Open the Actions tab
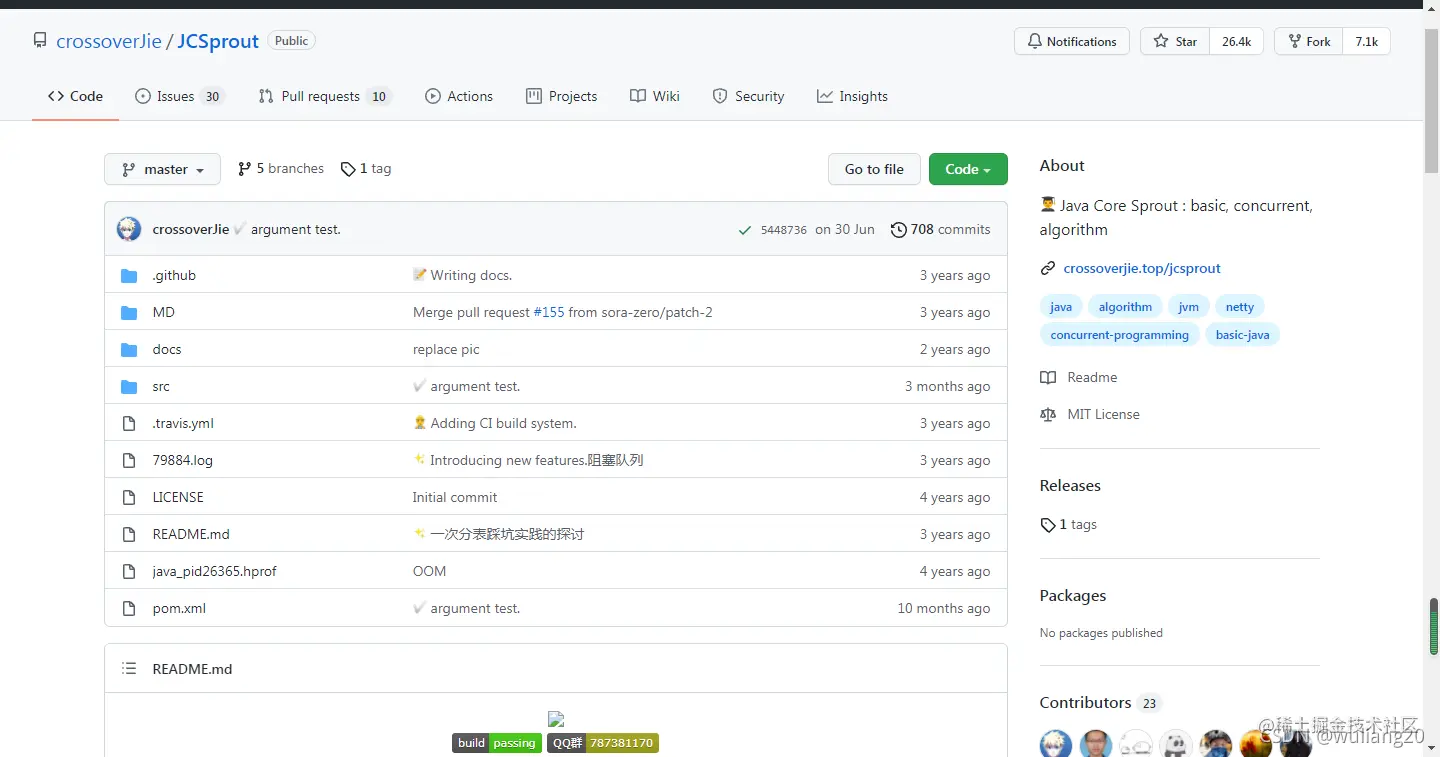This screenshot has height=757, width=1440. [459, 96]
